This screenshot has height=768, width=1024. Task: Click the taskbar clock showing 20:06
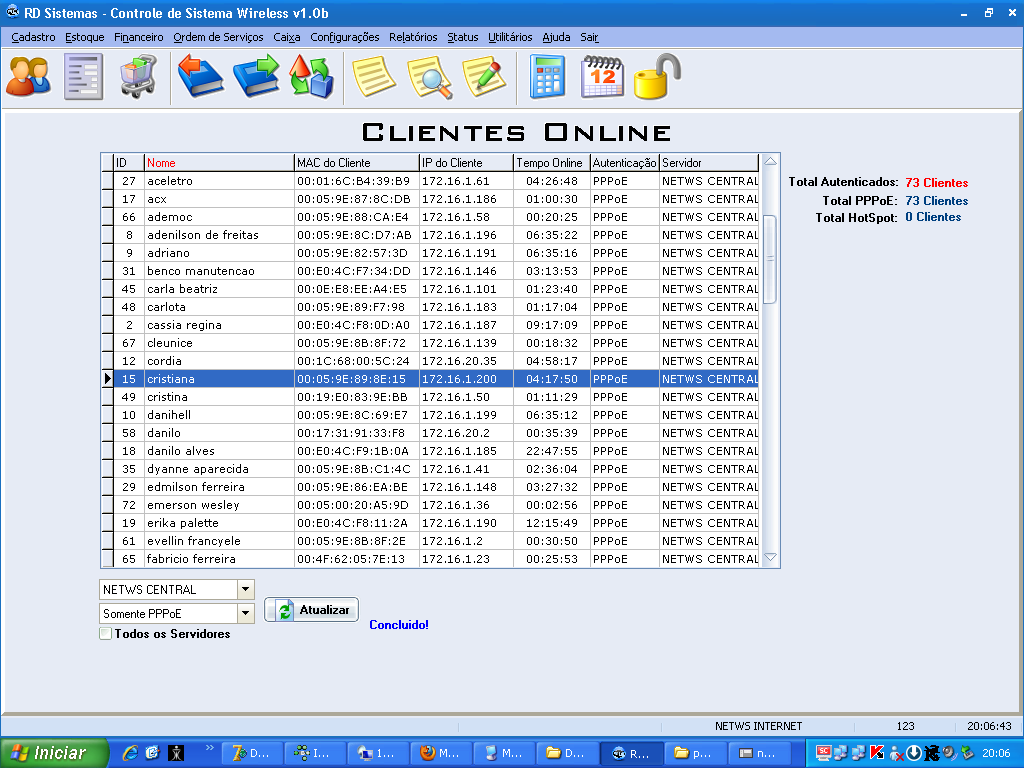click(996, 753)
